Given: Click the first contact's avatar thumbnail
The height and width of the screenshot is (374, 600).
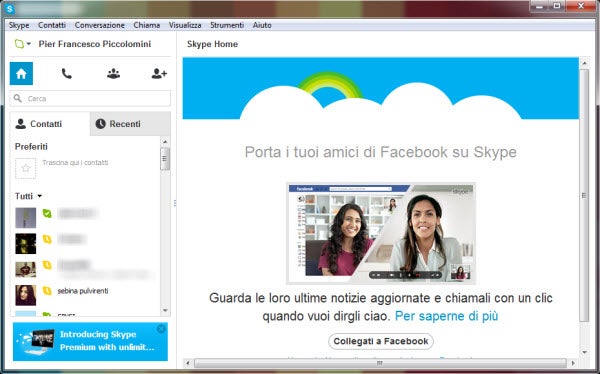Looking at the screenshot, I should tap(26, 218).
